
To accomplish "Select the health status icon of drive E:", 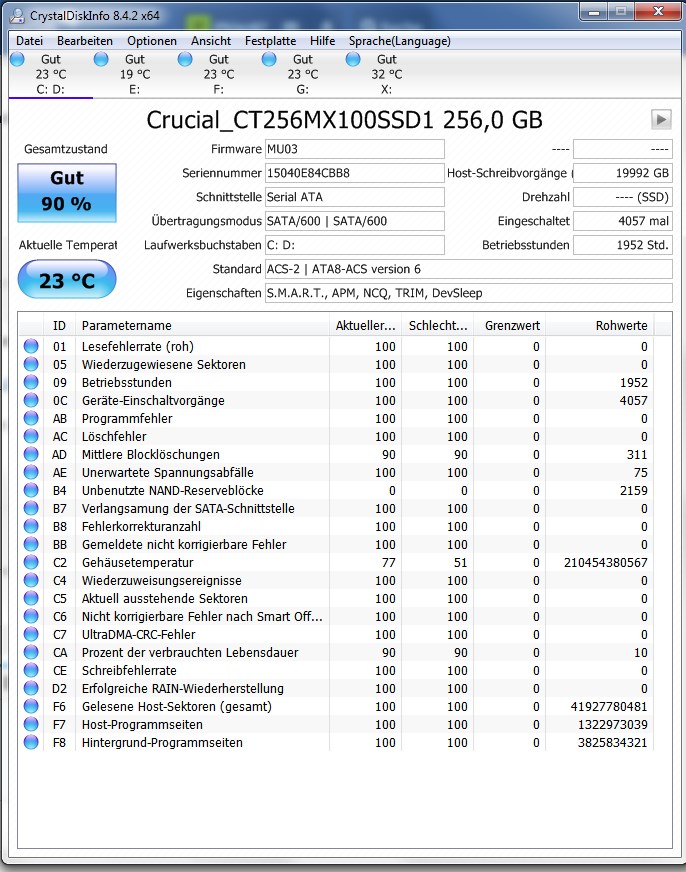I will pos(100,60).
